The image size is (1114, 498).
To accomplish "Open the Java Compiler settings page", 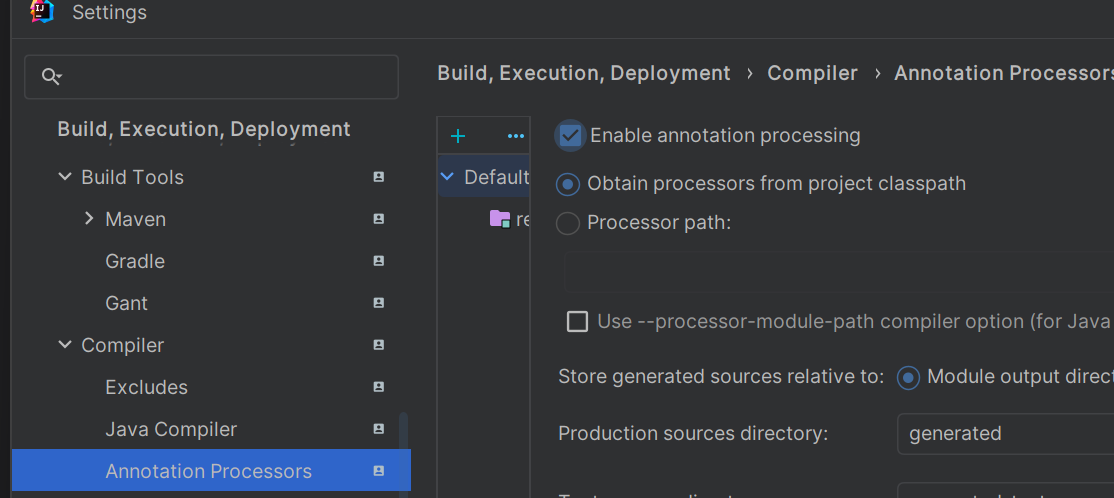I will pyautogui.click(x=171, y=429).
